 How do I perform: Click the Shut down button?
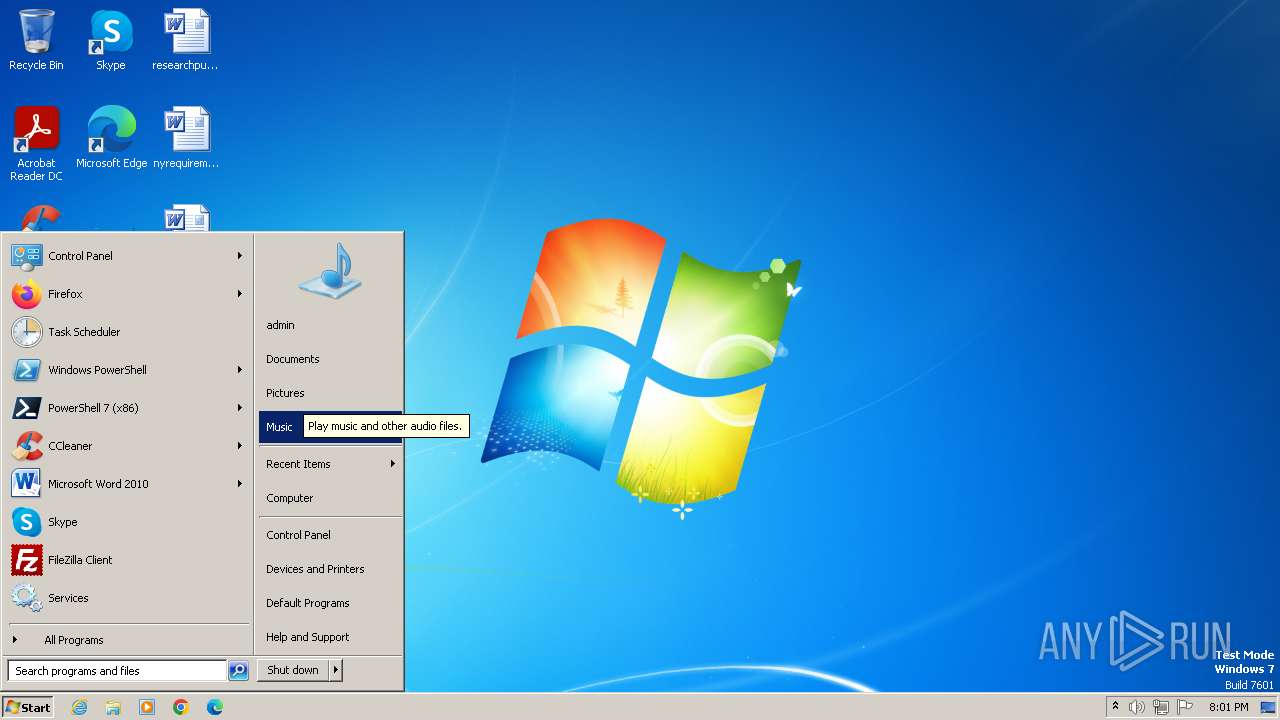tap(293, 670)
